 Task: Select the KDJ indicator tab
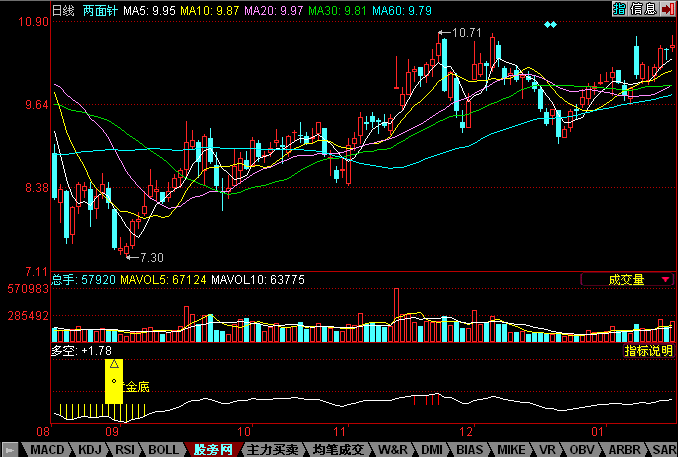coord(91,450)
